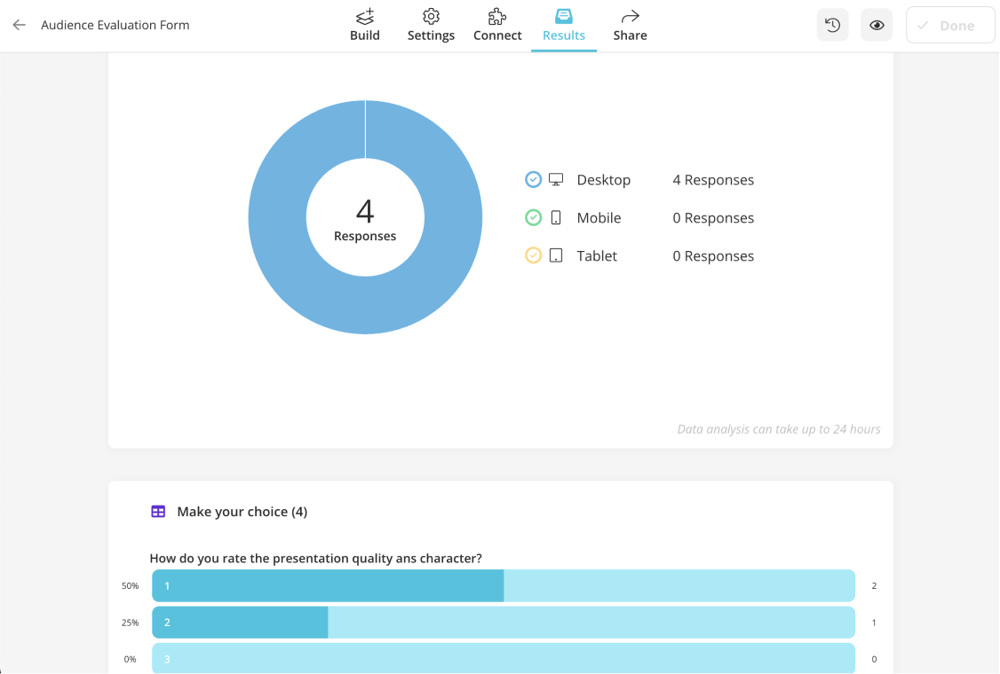
Task: Toggle the yellow Tablet check indicator
Action: tap(534, 255)
